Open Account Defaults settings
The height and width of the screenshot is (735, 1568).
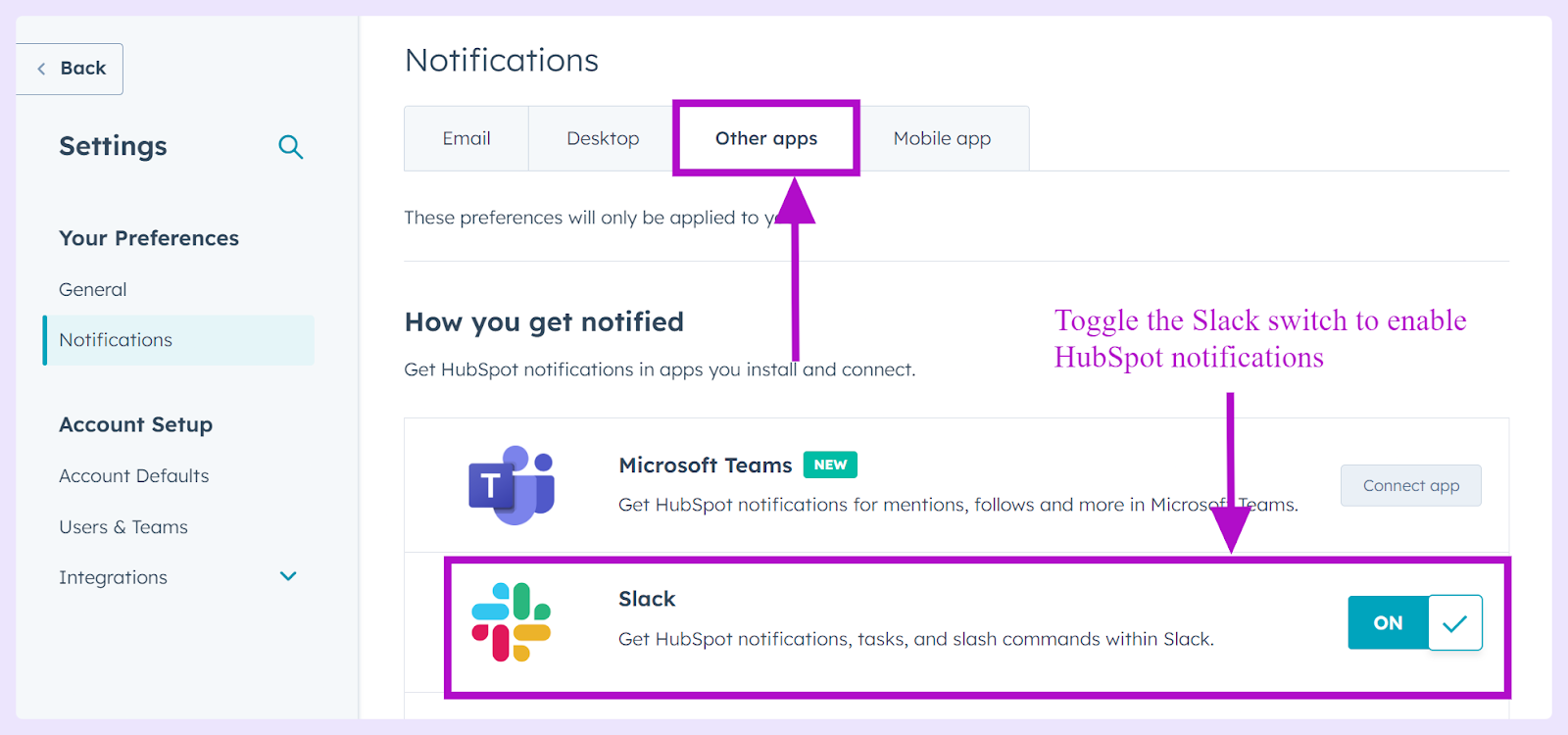(x=134, y=475)
